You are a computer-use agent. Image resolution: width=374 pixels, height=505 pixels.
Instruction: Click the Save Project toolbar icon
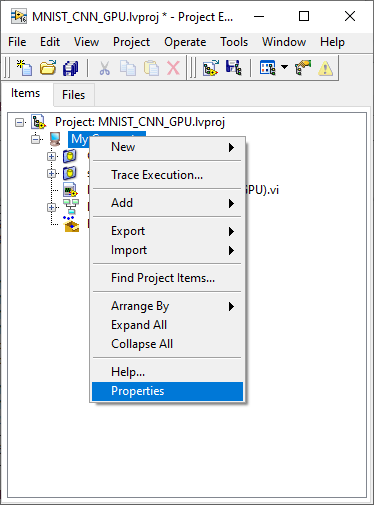coord(234,68)
